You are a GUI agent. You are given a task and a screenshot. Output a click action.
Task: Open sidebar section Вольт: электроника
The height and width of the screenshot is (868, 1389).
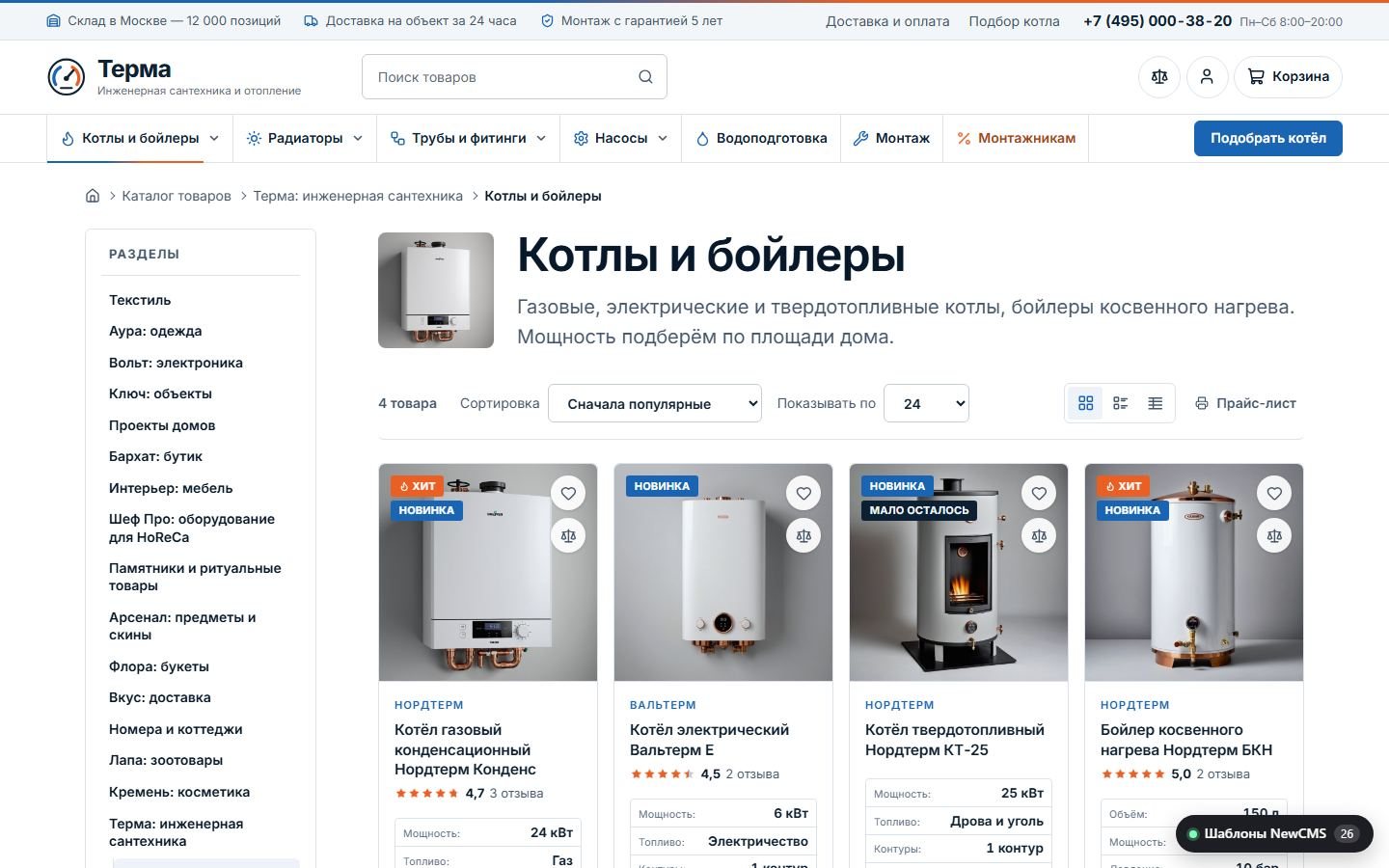pos(176,363)
